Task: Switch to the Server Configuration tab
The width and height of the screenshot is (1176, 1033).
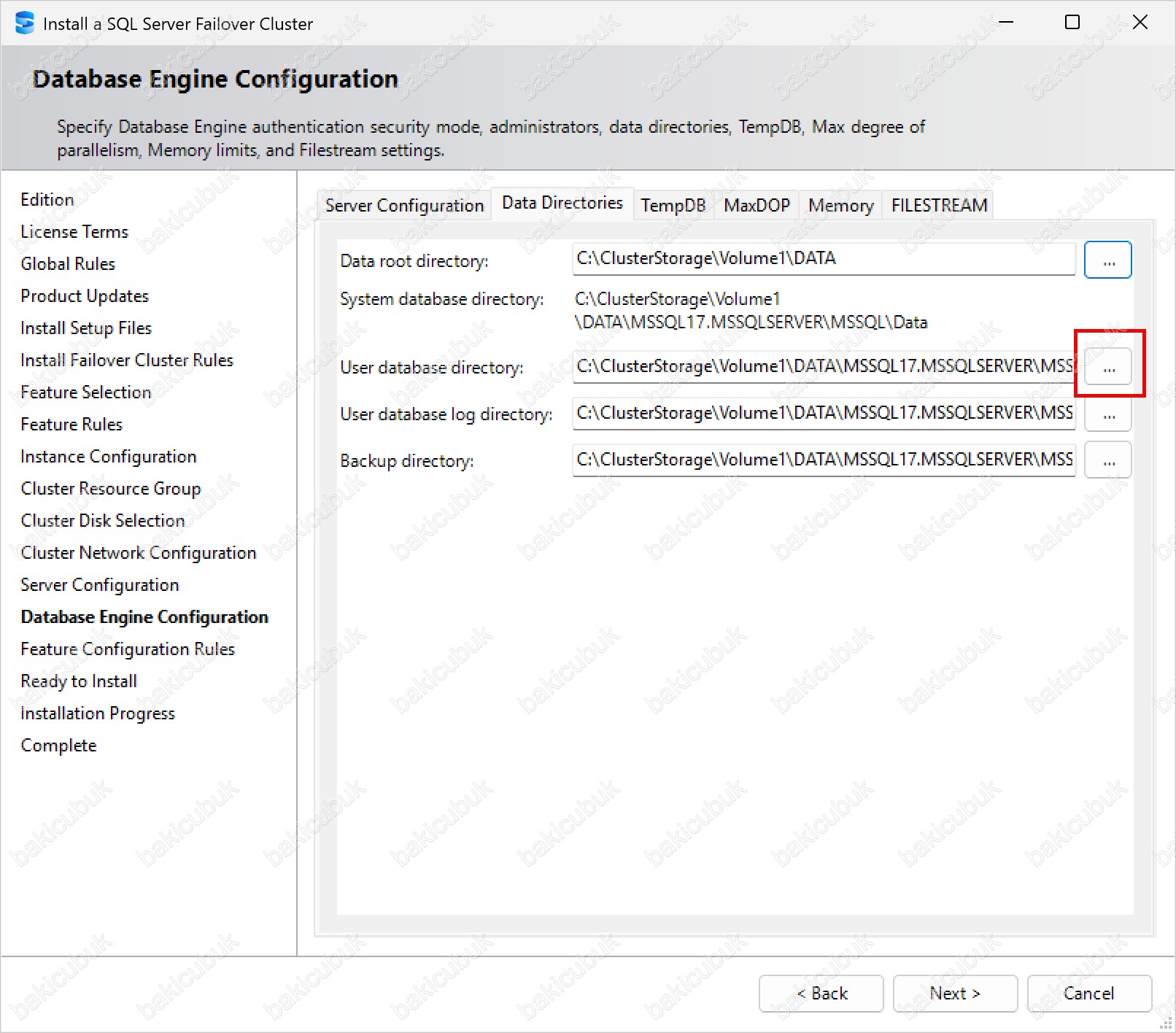Action: pyautogui.click(x=404, y=206)
